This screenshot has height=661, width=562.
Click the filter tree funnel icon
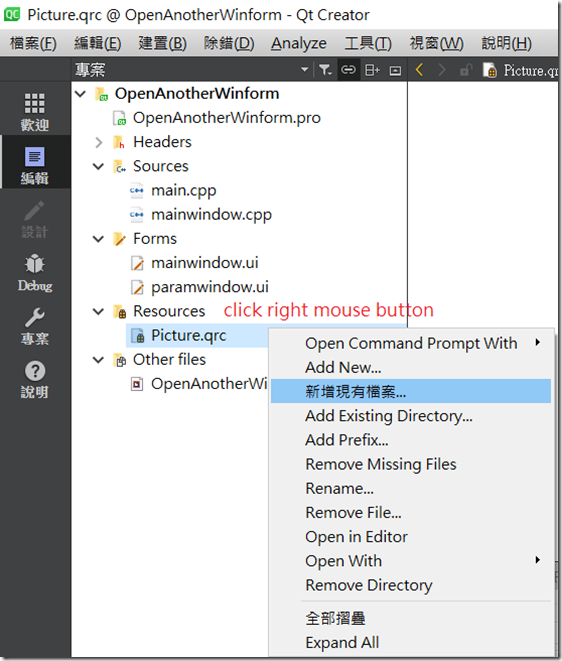pos(325,70)
